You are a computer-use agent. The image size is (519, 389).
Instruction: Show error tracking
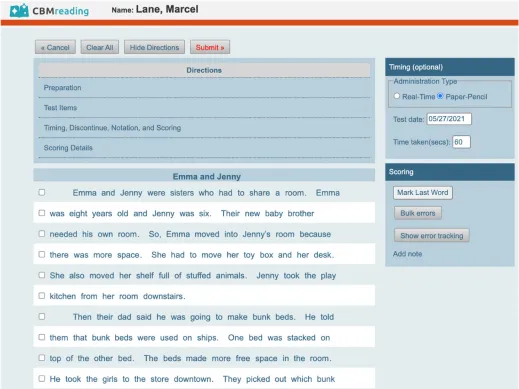tap(432, 236)
